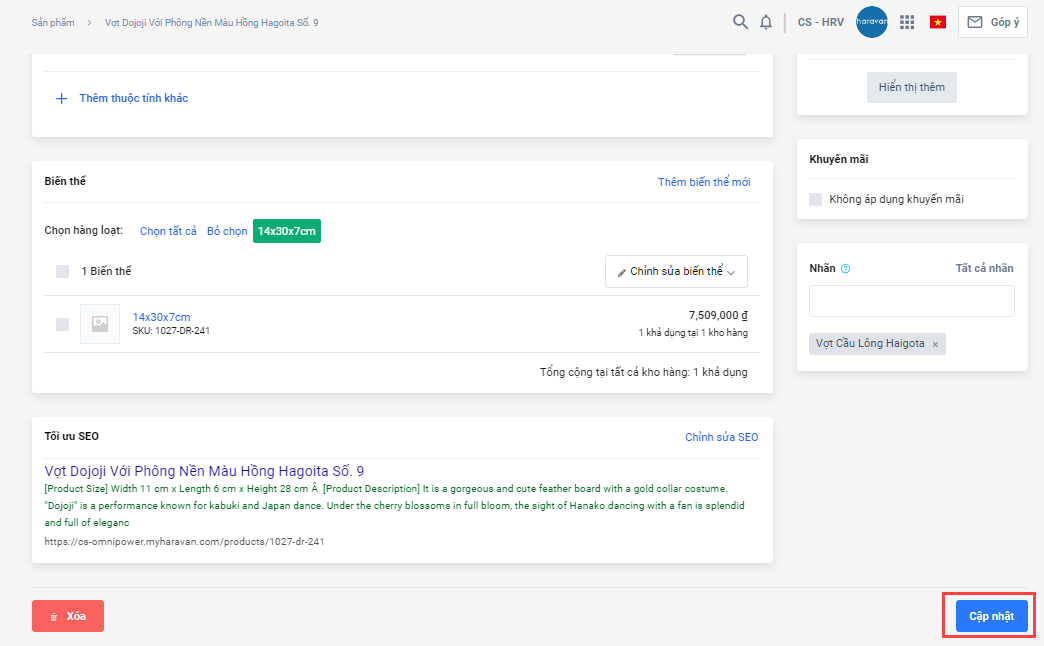Screen dimensions: 1044x646
Task: Remove the Vợt Cầu Lông Haigota tag
Action: (935, 344)
